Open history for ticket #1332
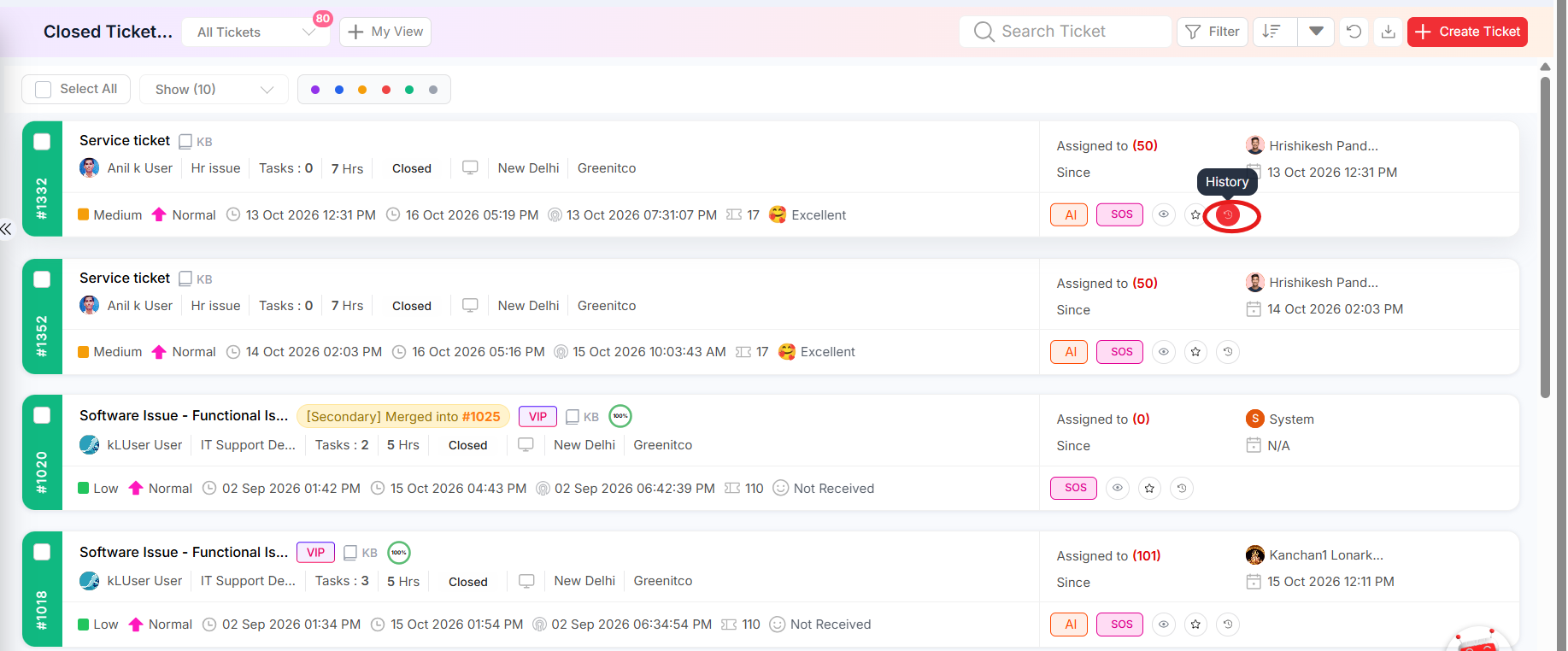The width and height of the screenshot is (1568, 651). pos(1228,215)
